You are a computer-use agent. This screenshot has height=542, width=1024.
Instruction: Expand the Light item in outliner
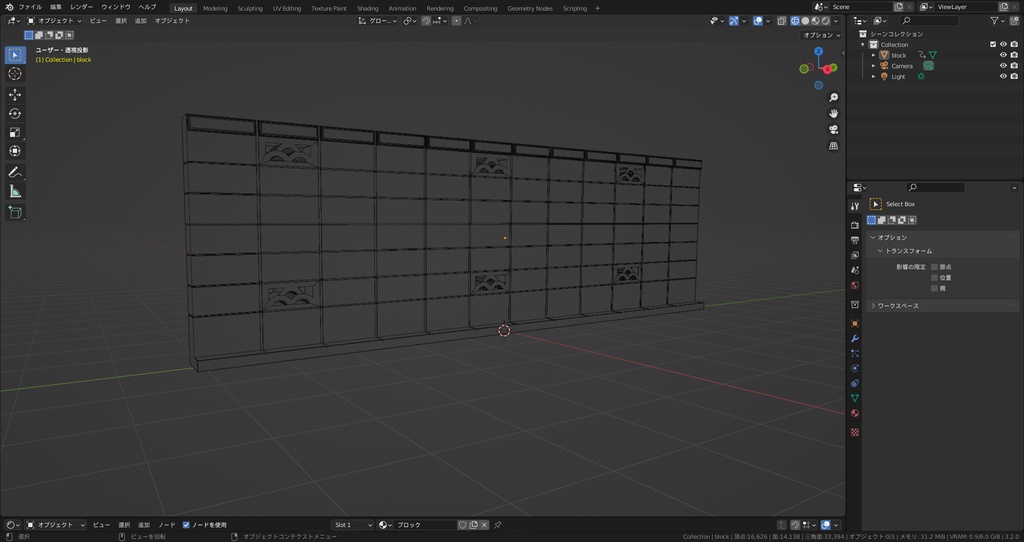click(x=874, y=76)
